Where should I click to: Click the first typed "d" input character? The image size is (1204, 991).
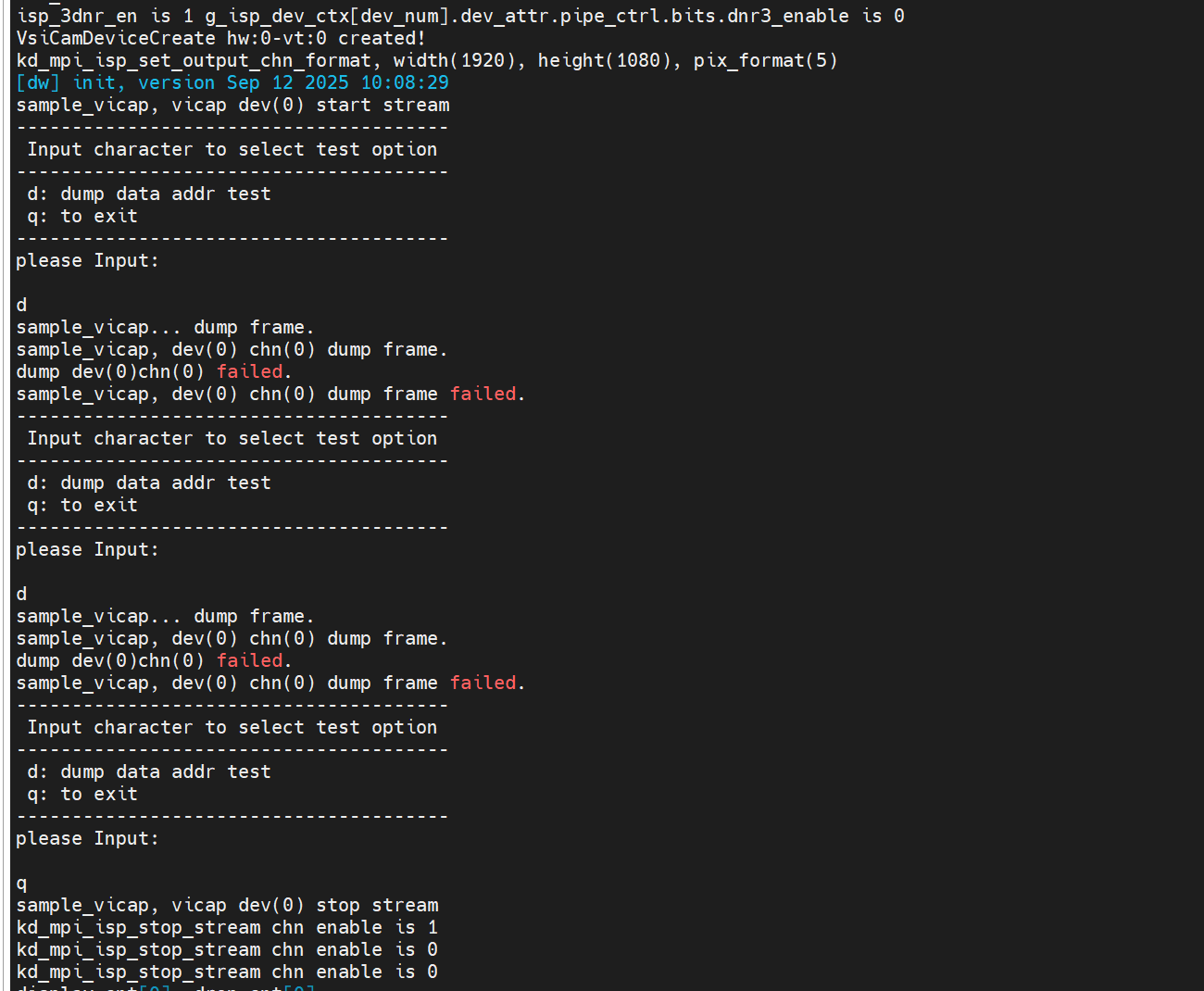[x=21, y=305]
